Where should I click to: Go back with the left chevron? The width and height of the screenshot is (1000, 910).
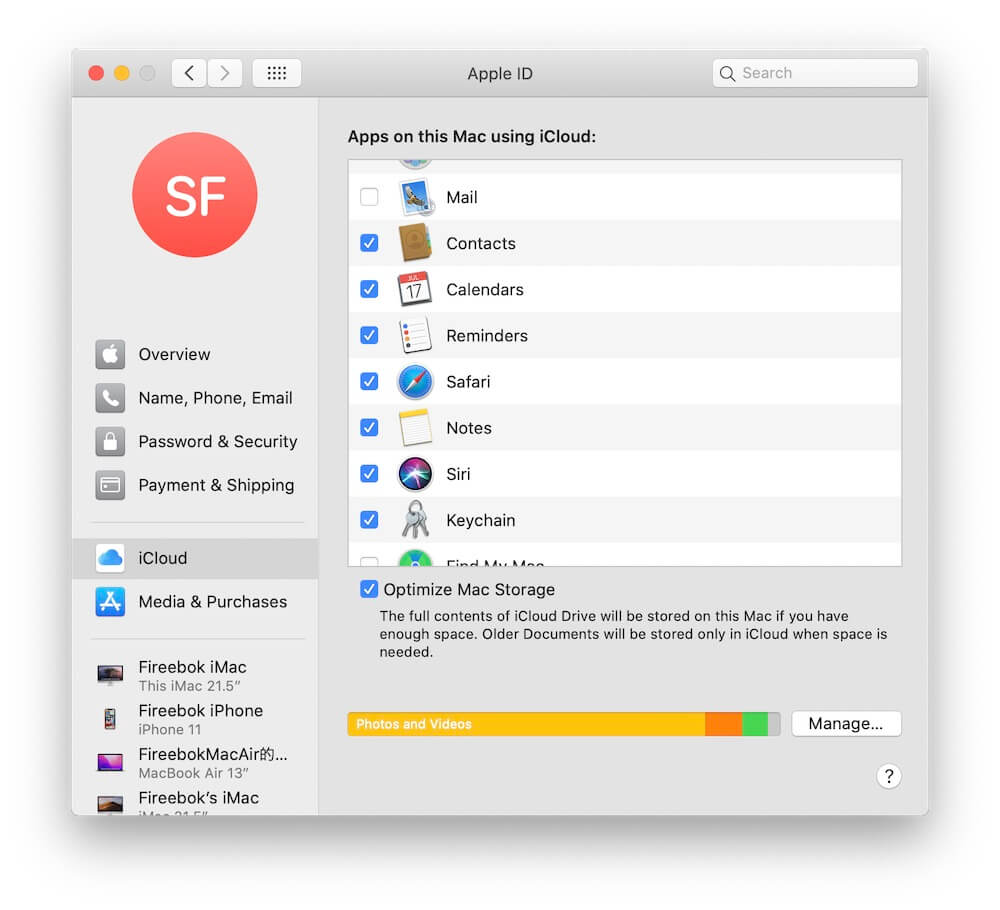[189, 73]
